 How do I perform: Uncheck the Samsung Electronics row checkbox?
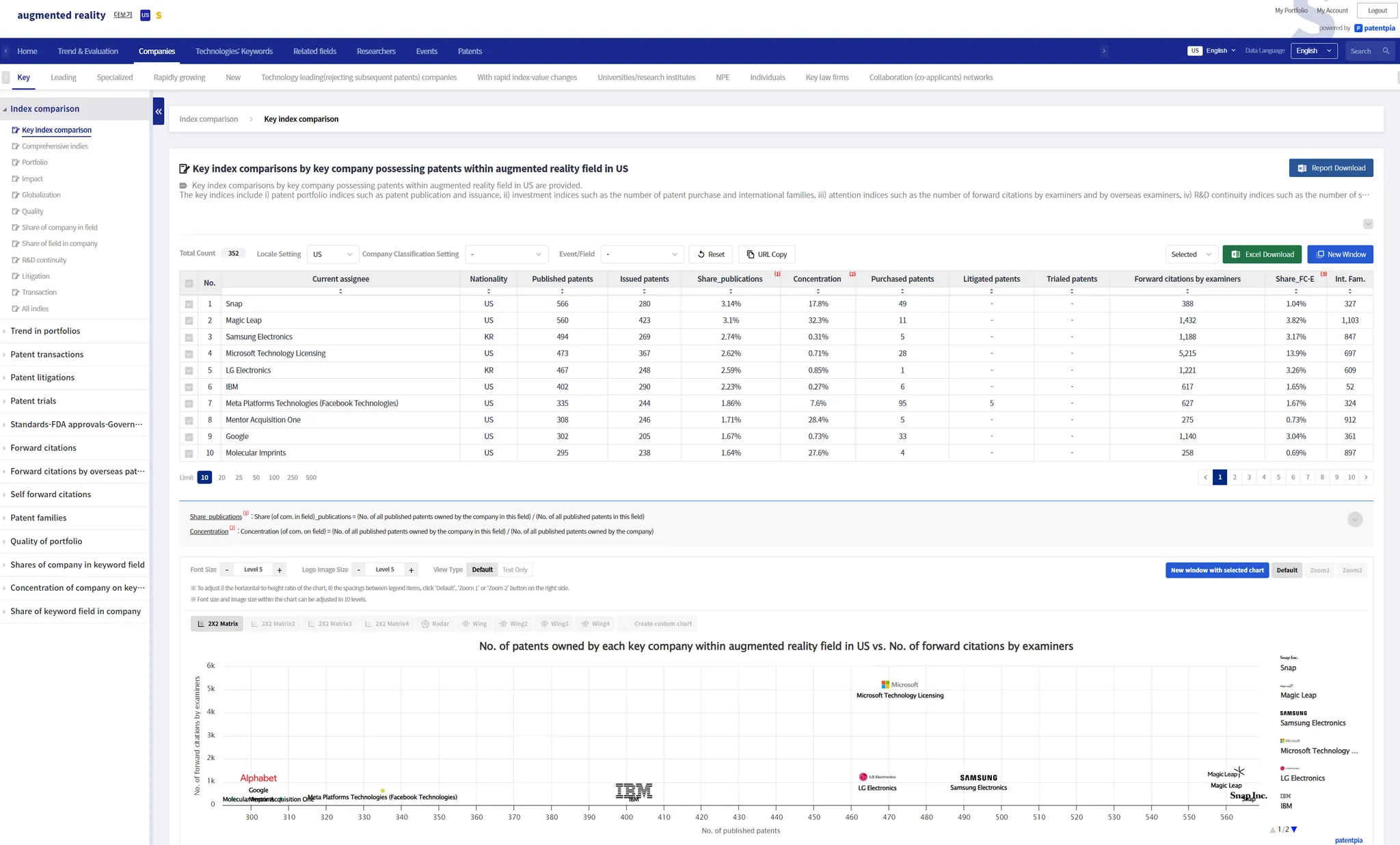189,337
